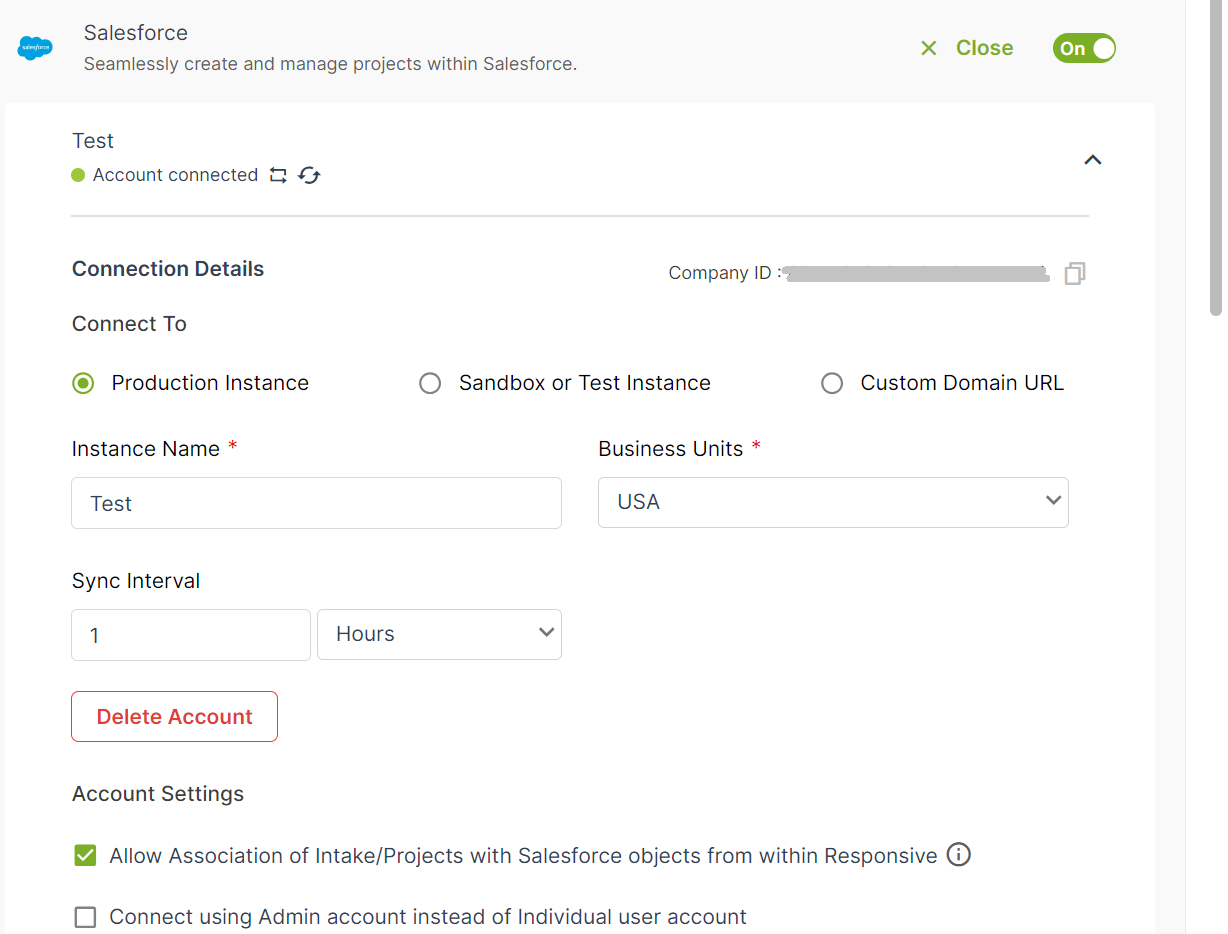Viewport: 1228px width, 934px height.
Task: Click the Instance Name label
Action: (146, 449)
